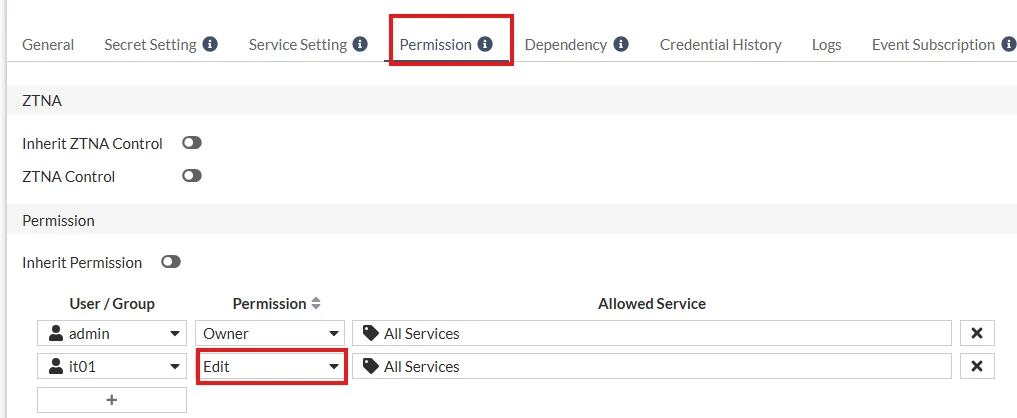Click the info icon beside Event Subscription
Screen dimensions: 1017x418
[x=1009, y=44]
